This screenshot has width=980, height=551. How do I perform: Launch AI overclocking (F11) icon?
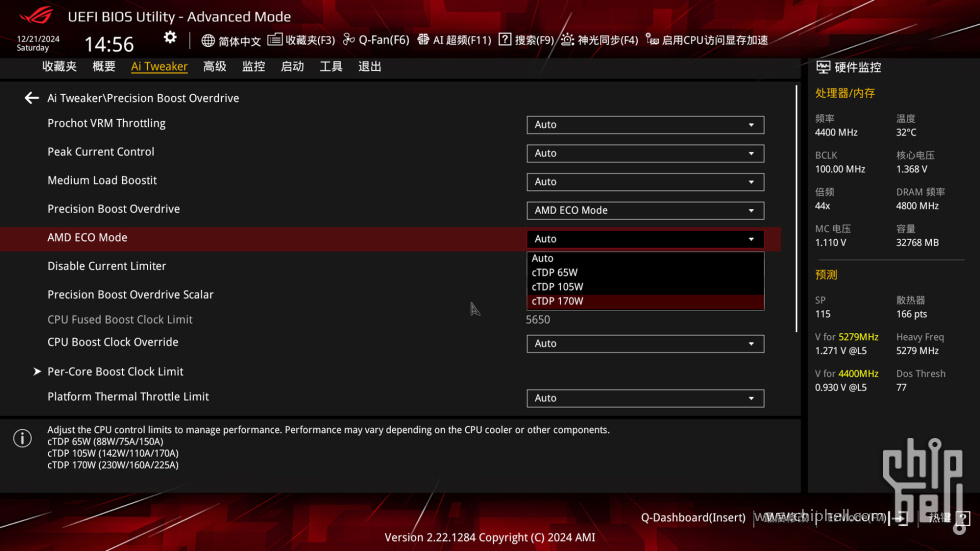point(423,40)
